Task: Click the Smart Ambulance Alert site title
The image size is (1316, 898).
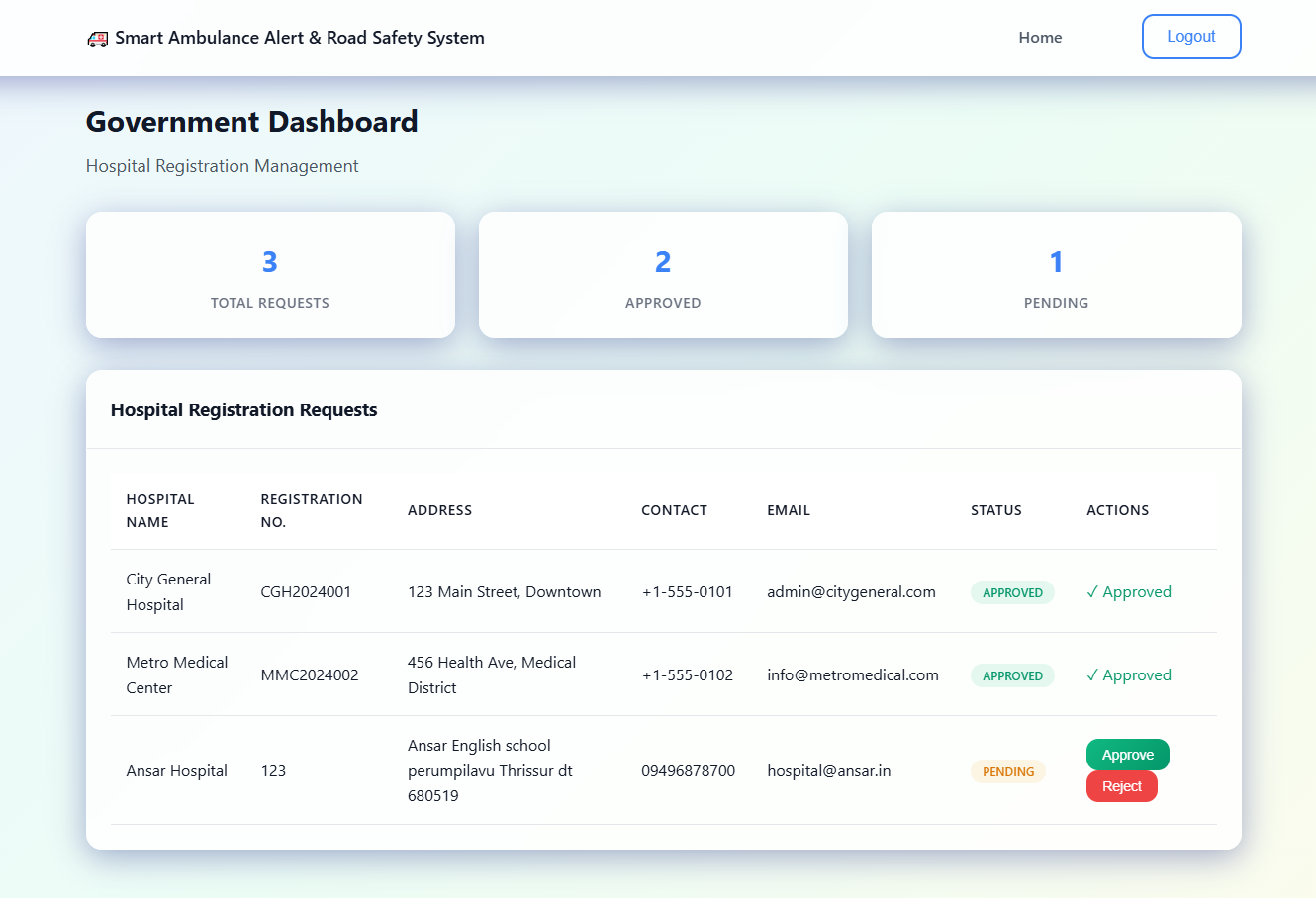Action: 300,38
